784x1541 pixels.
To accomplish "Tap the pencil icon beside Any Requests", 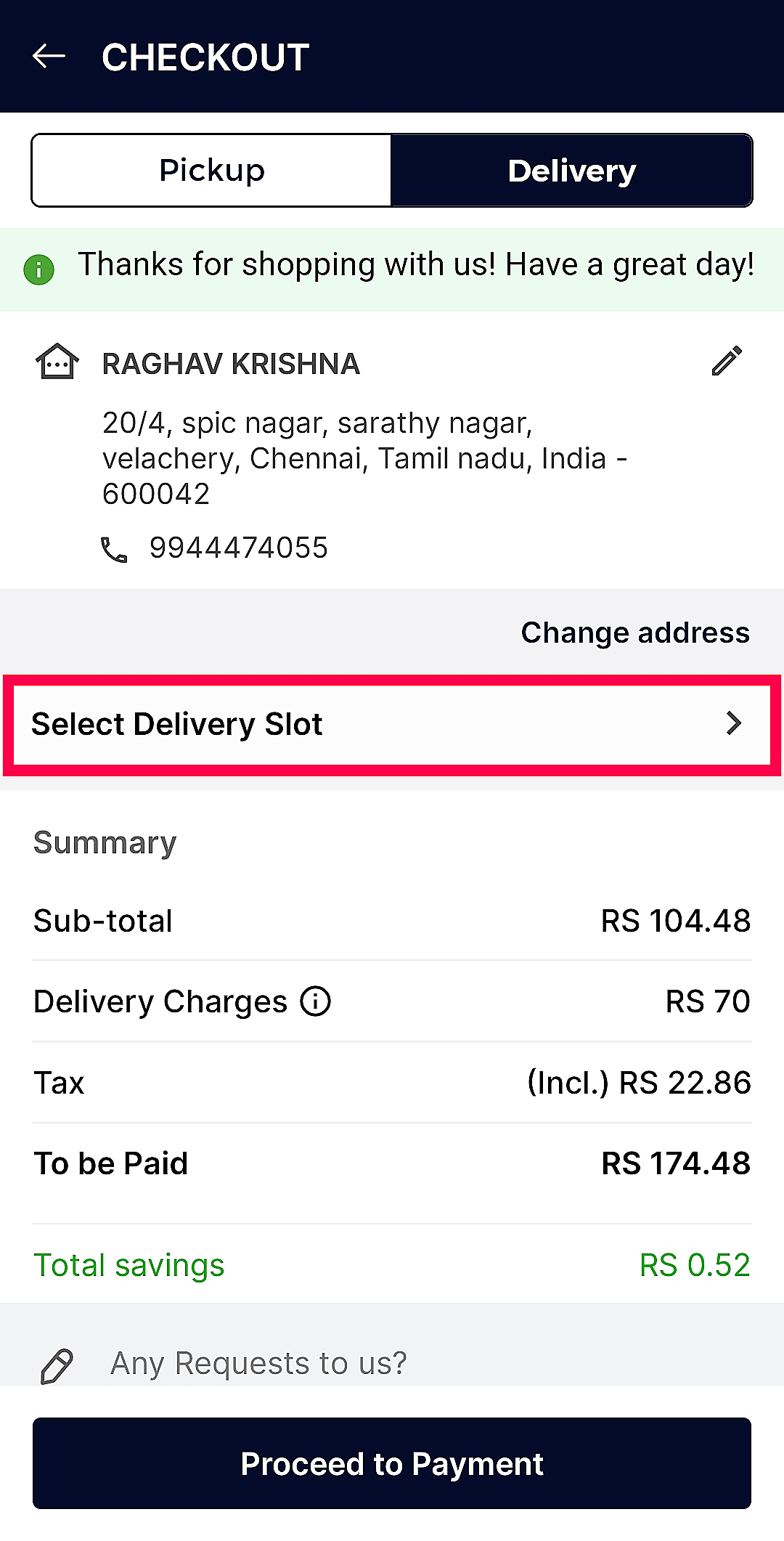I will pos(57,1366).
